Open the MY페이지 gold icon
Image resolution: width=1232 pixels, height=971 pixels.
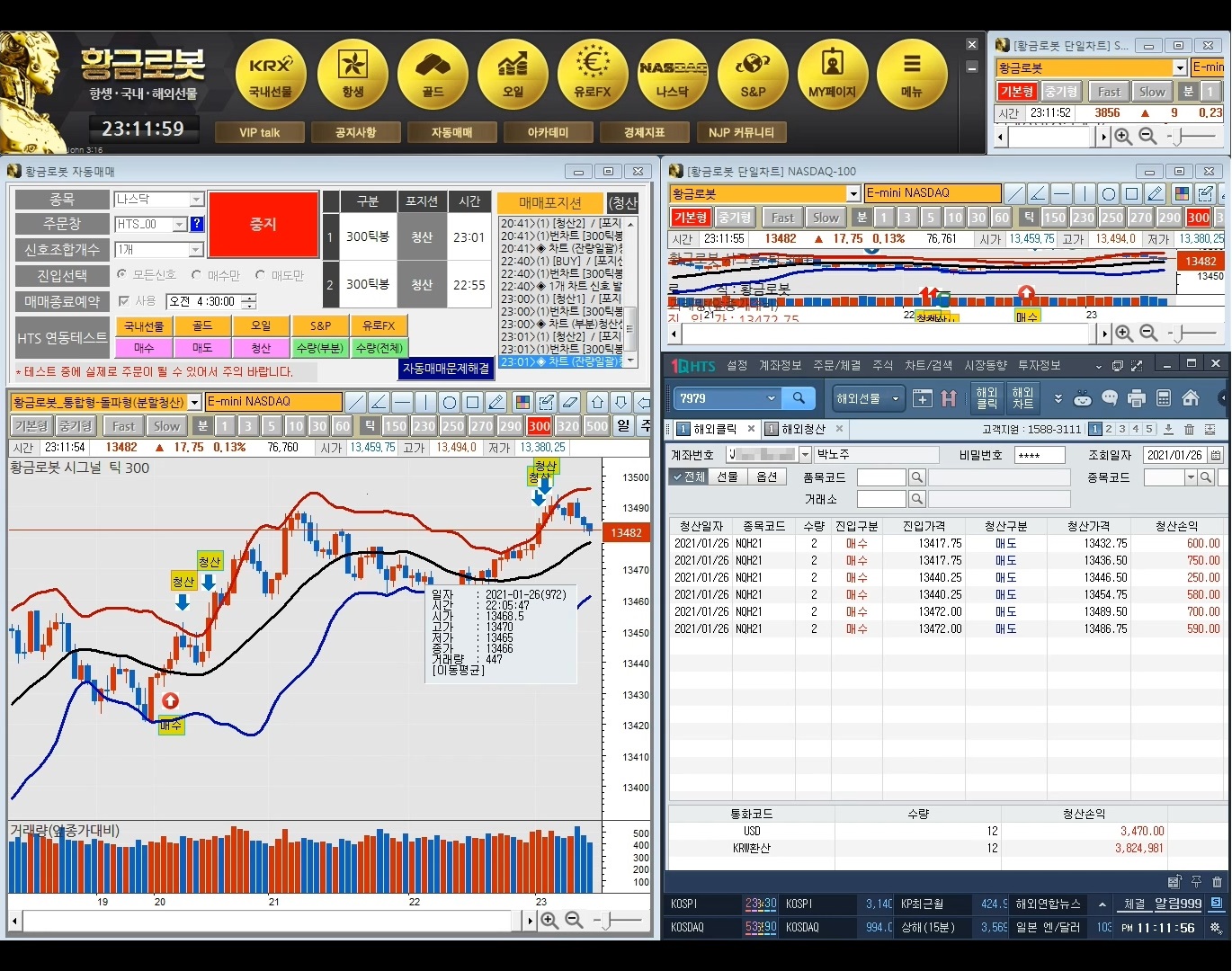pyautogui.click(x=833, y=76)
